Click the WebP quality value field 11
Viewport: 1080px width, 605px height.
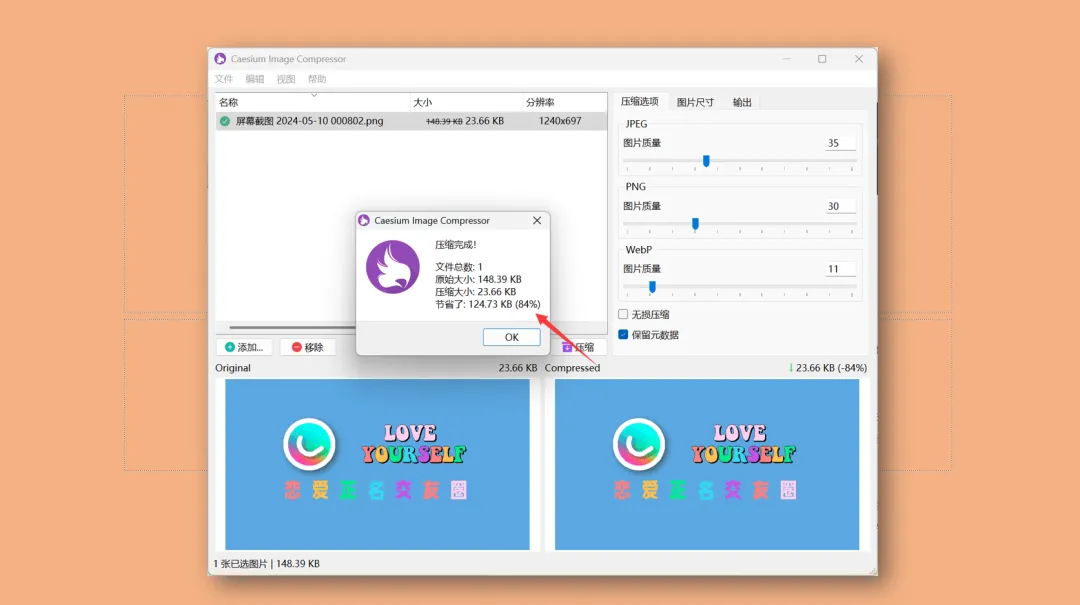coord(840,269)
